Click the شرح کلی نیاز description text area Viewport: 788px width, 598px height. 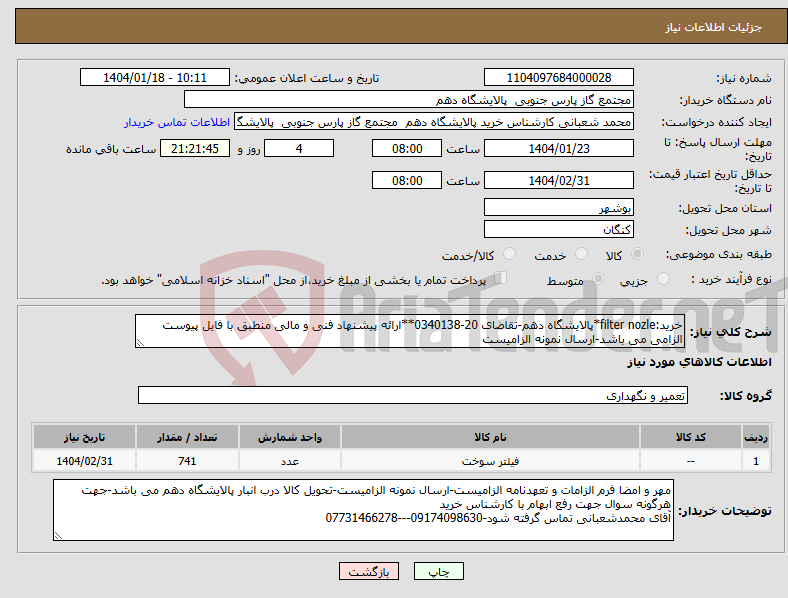pyautogui.click(x=410, y=331)
